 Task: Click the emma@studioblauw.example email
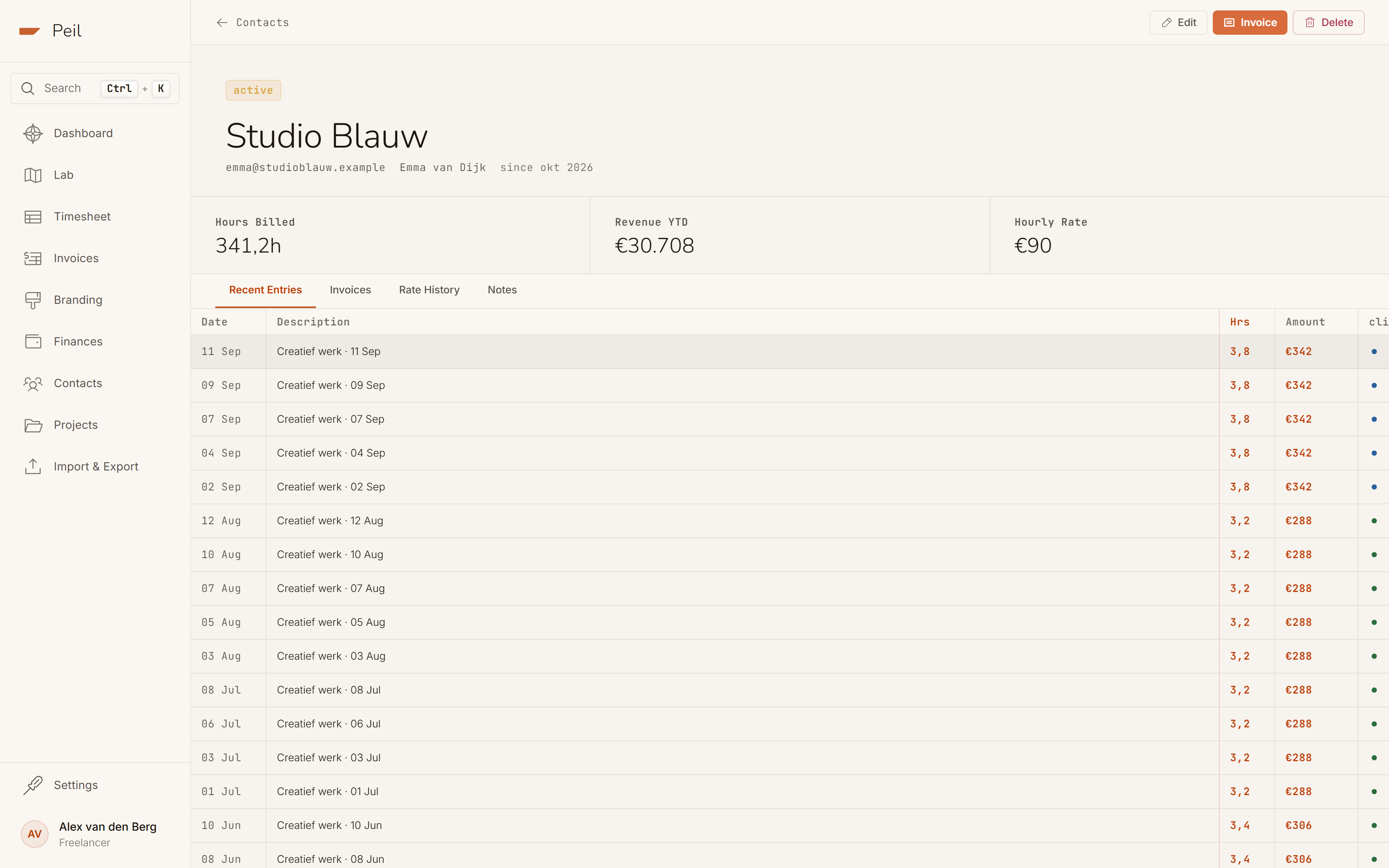[305, 168]
